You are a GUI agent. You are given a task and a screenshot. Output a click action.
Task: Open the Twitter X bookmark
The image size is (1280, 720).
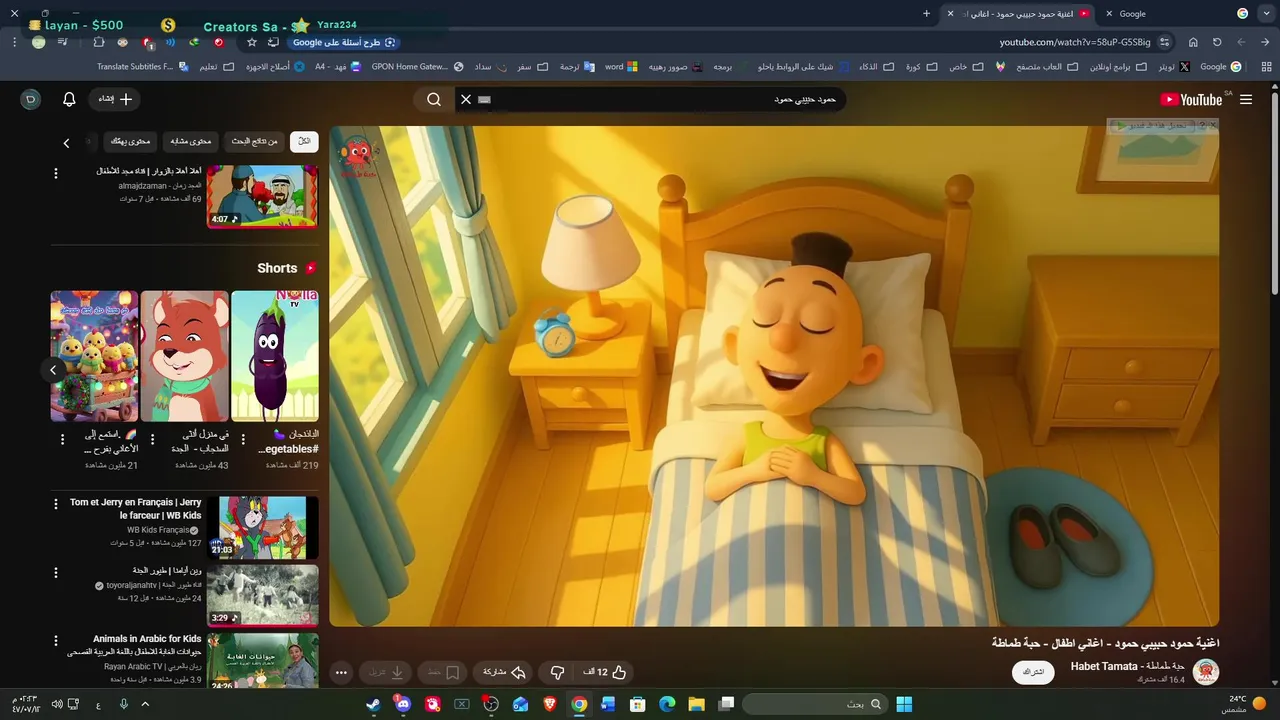[x=1174, y=67]
